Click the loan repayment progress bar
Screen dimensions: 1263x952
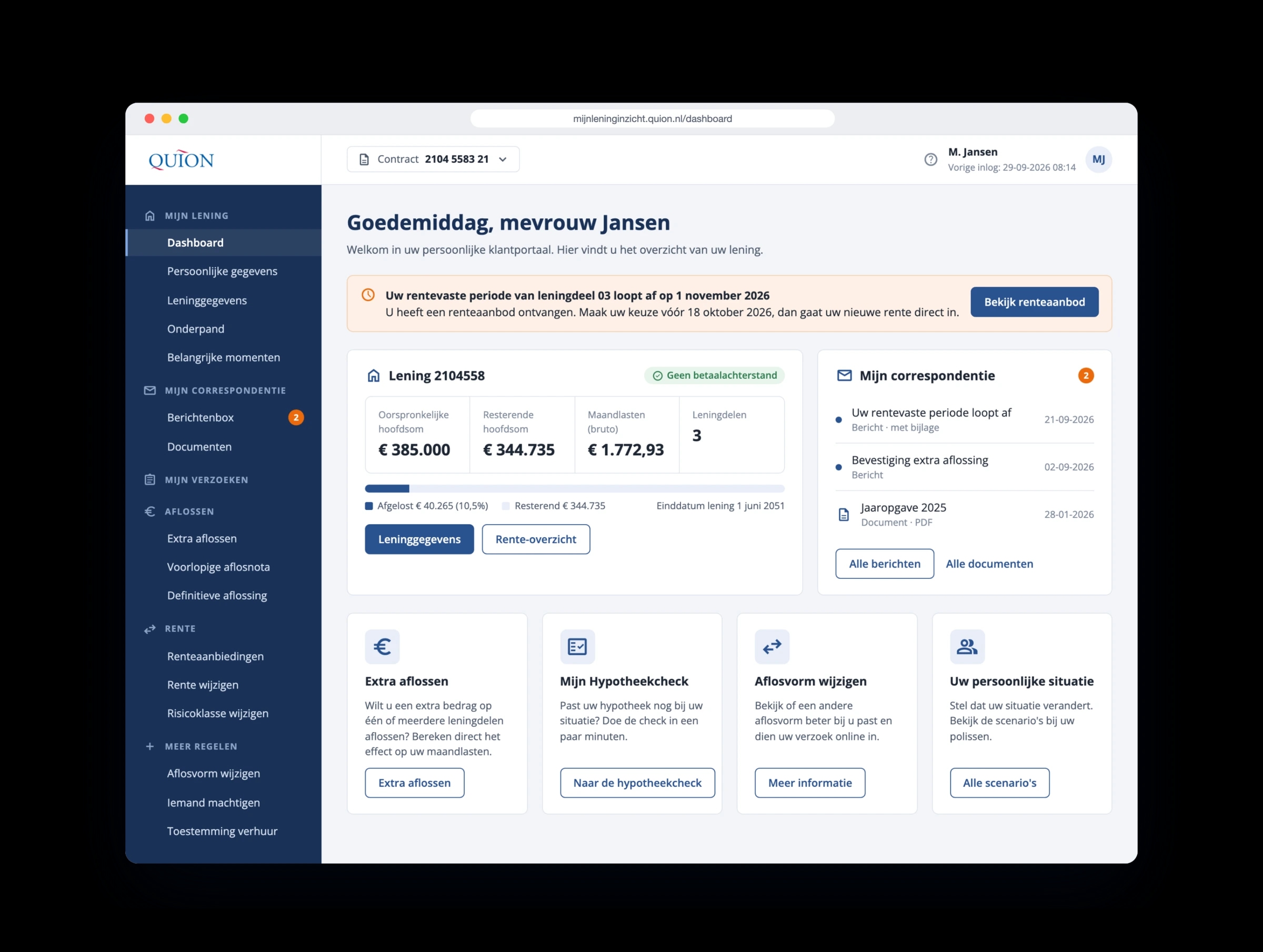(x=575, y=488)
